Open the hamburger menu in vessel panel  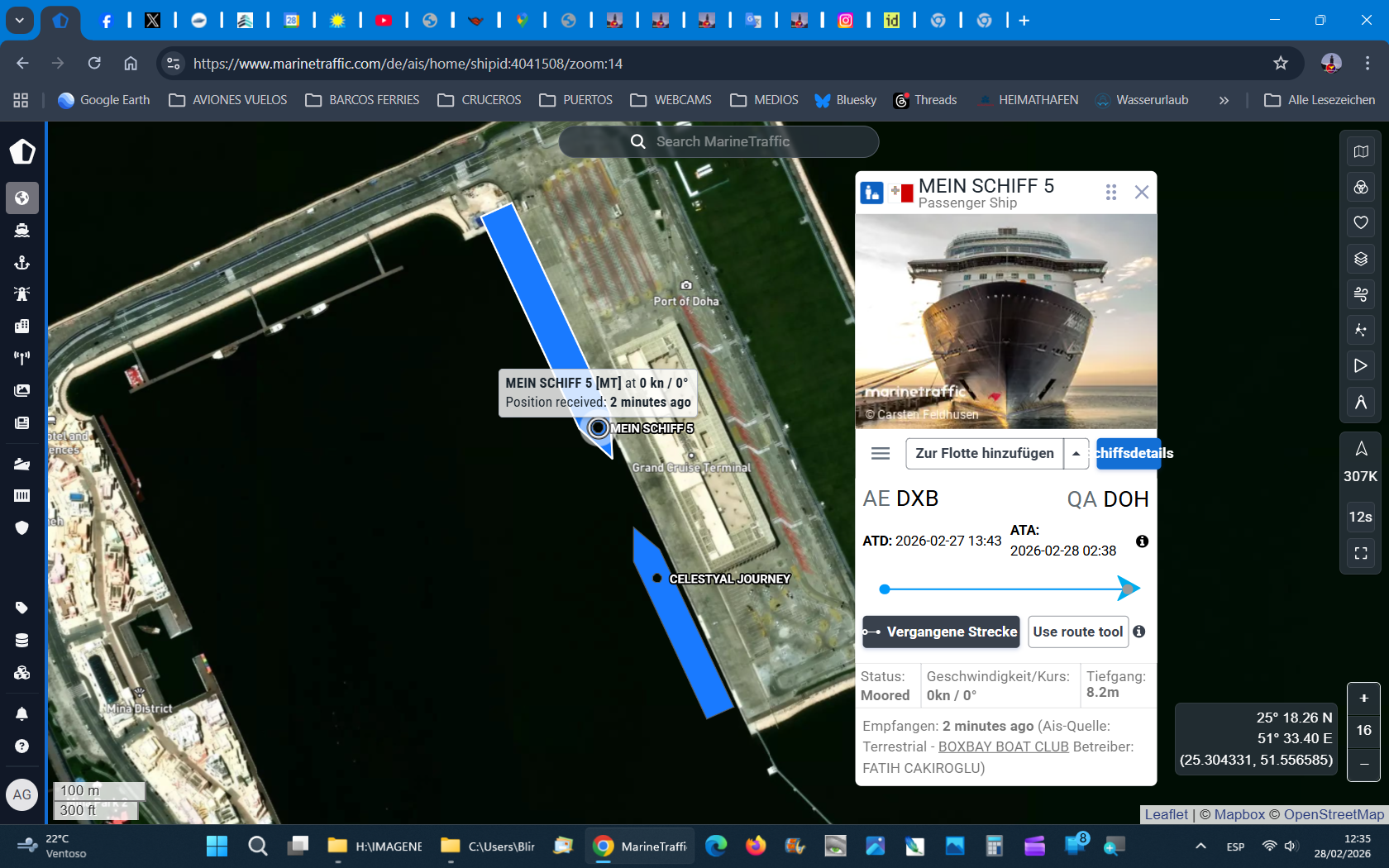881,453
